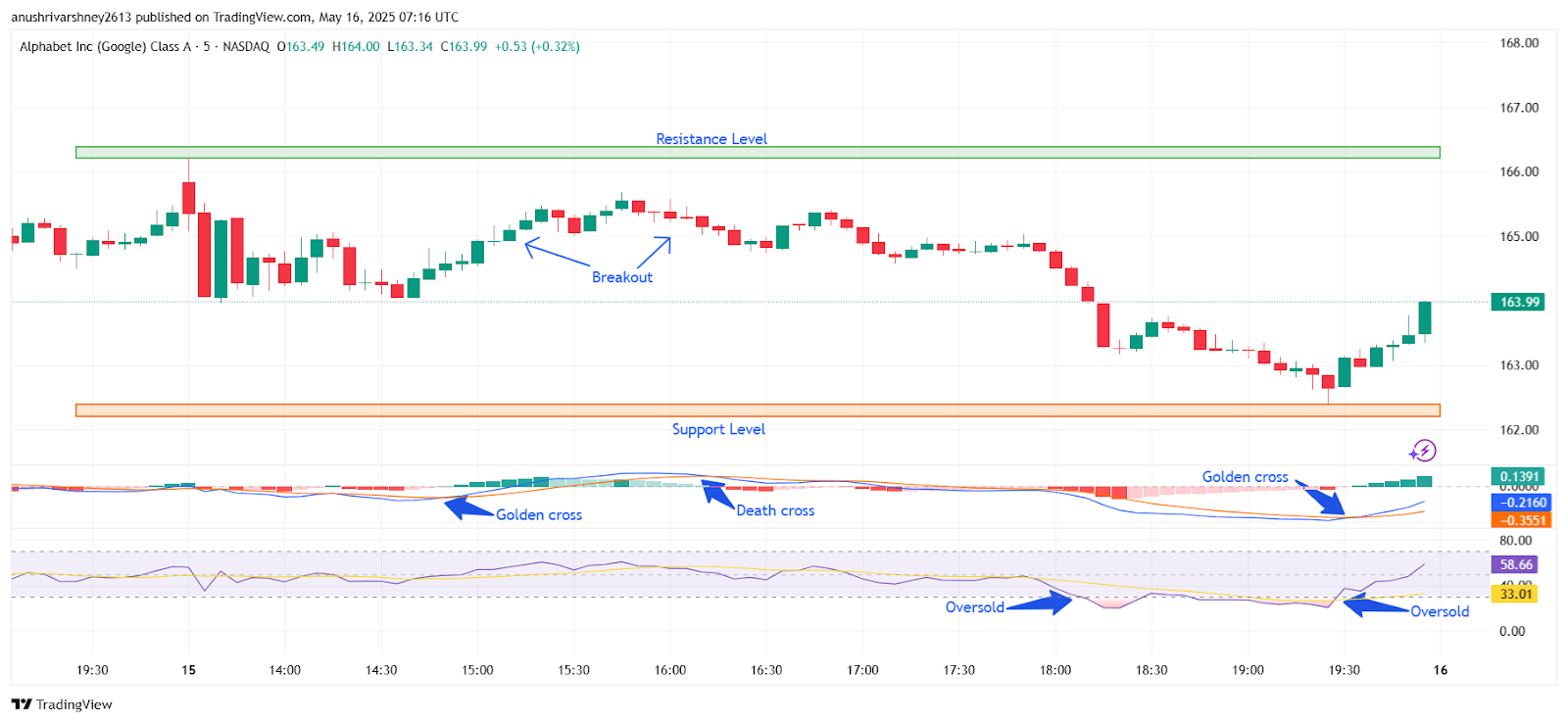Click the 17:30 time axis label
The image size is (1568, 723).
click(958, 670)
